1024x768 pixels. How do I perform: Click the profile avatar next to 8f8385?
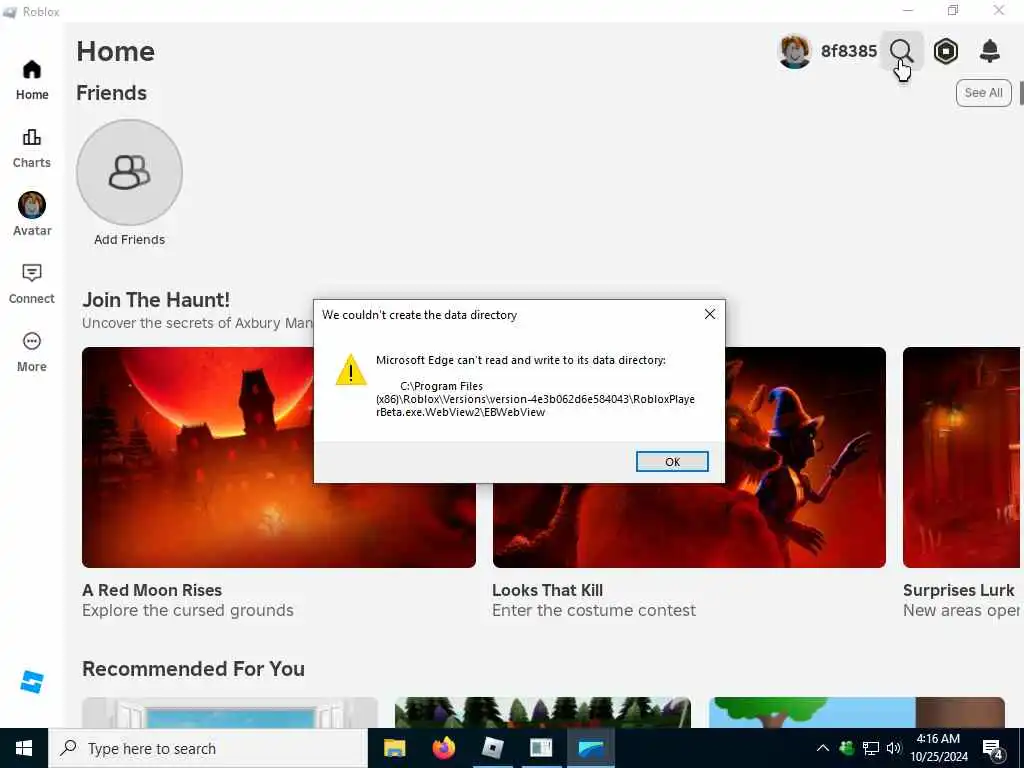point(795,51)
